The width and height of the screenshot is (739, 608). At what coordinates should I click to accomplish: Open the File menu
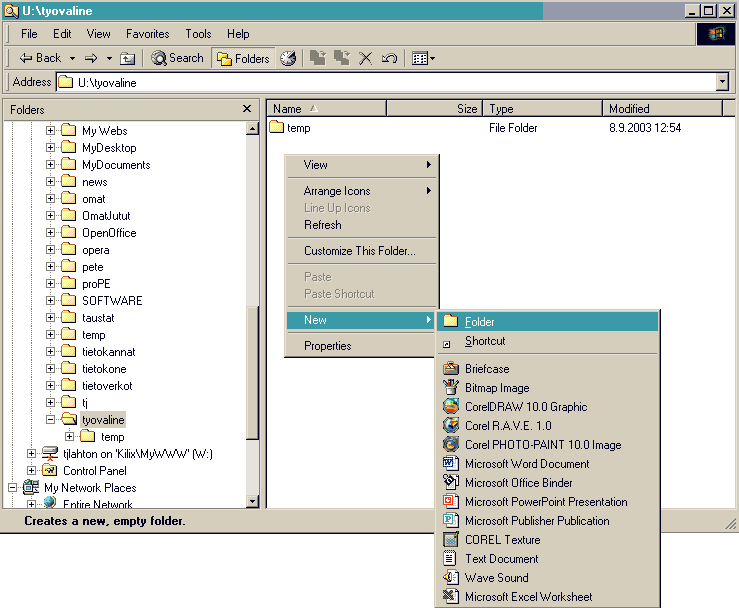[x=29, y=34]
